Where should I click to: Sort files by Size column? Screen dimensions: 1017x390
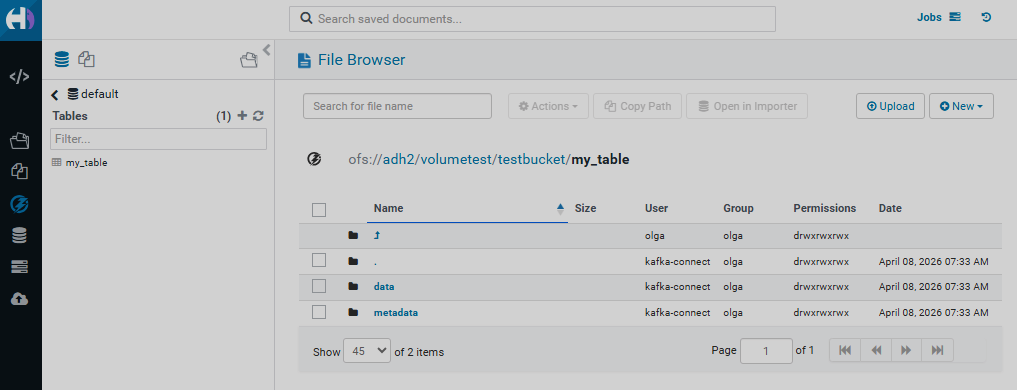[585, 208]
